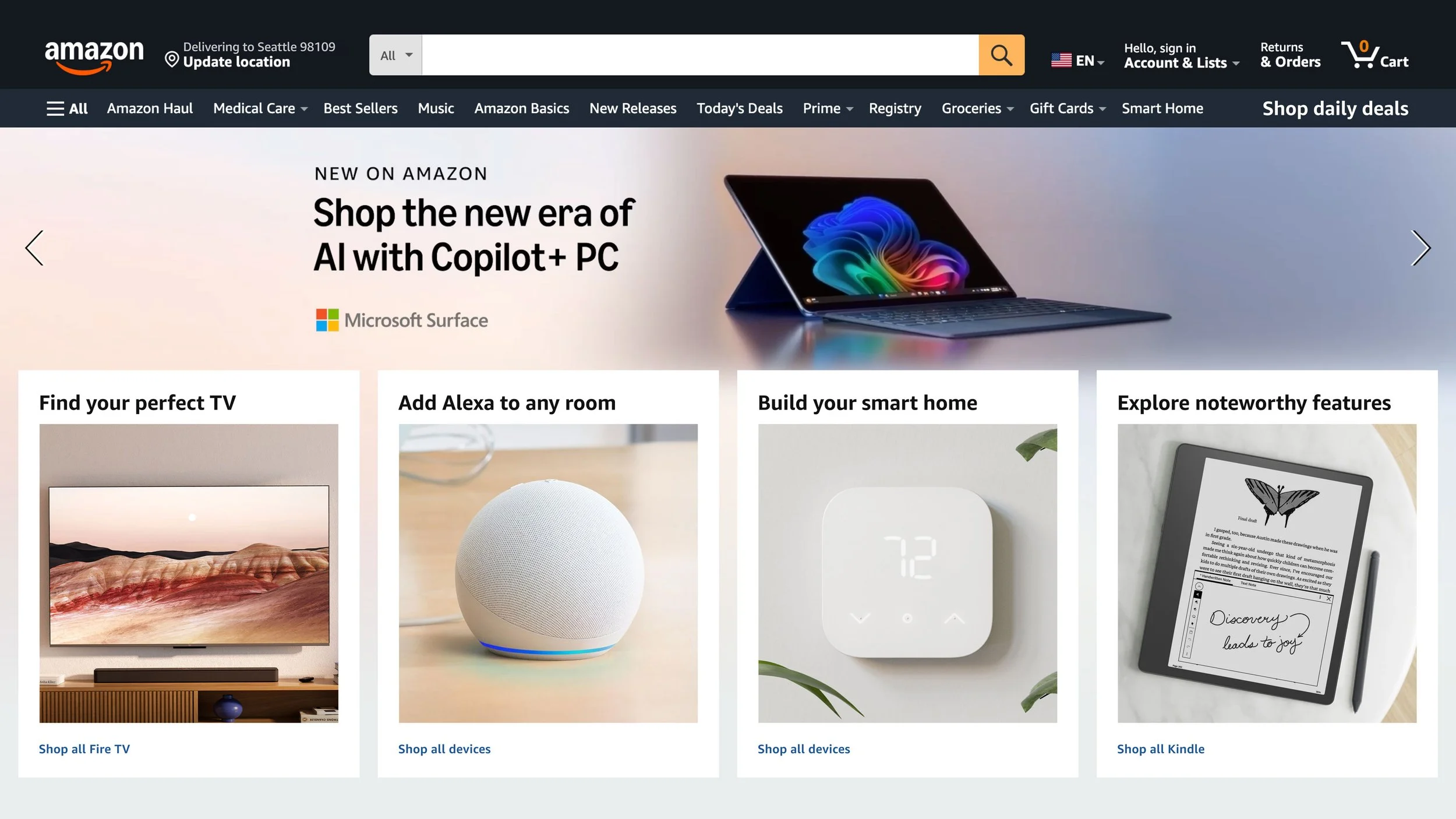Click the Echo Dot product image
Viewport: 1456px width, 819px height.
548,573
